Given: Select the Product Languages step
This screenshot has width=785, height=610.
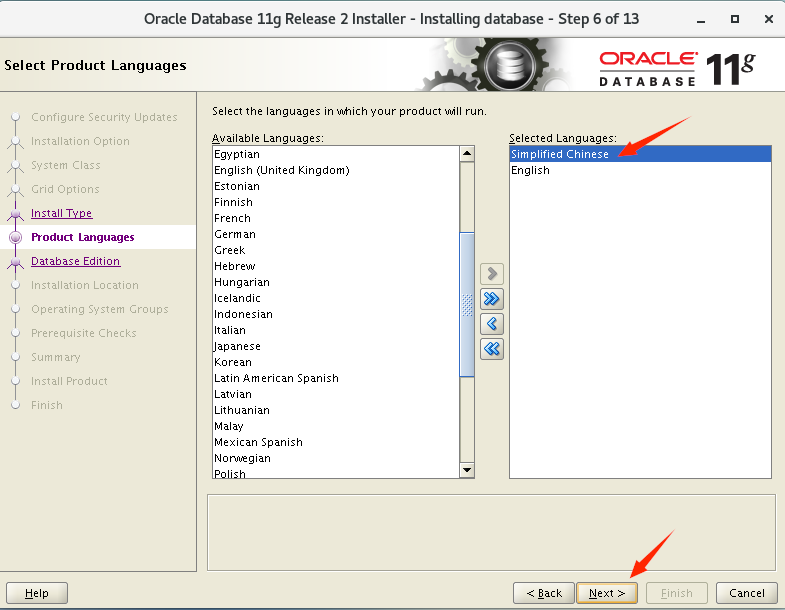Looking at the screenshot, I should (x=83, y=237).
